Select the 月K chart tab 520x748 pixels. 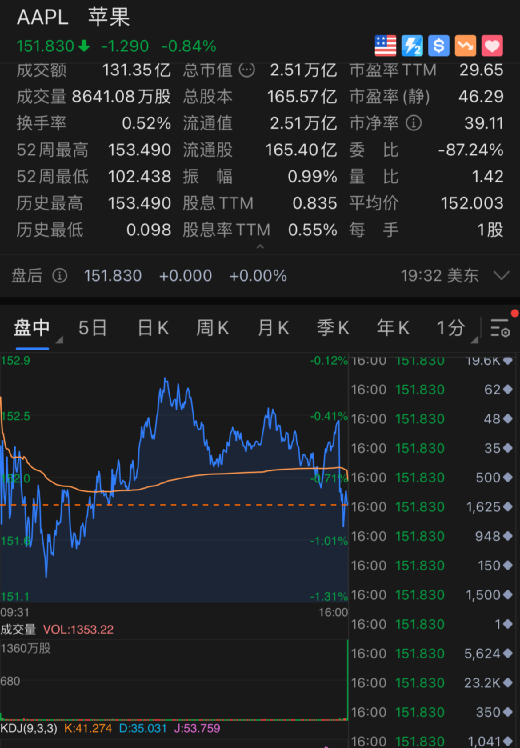coord(273,328)
